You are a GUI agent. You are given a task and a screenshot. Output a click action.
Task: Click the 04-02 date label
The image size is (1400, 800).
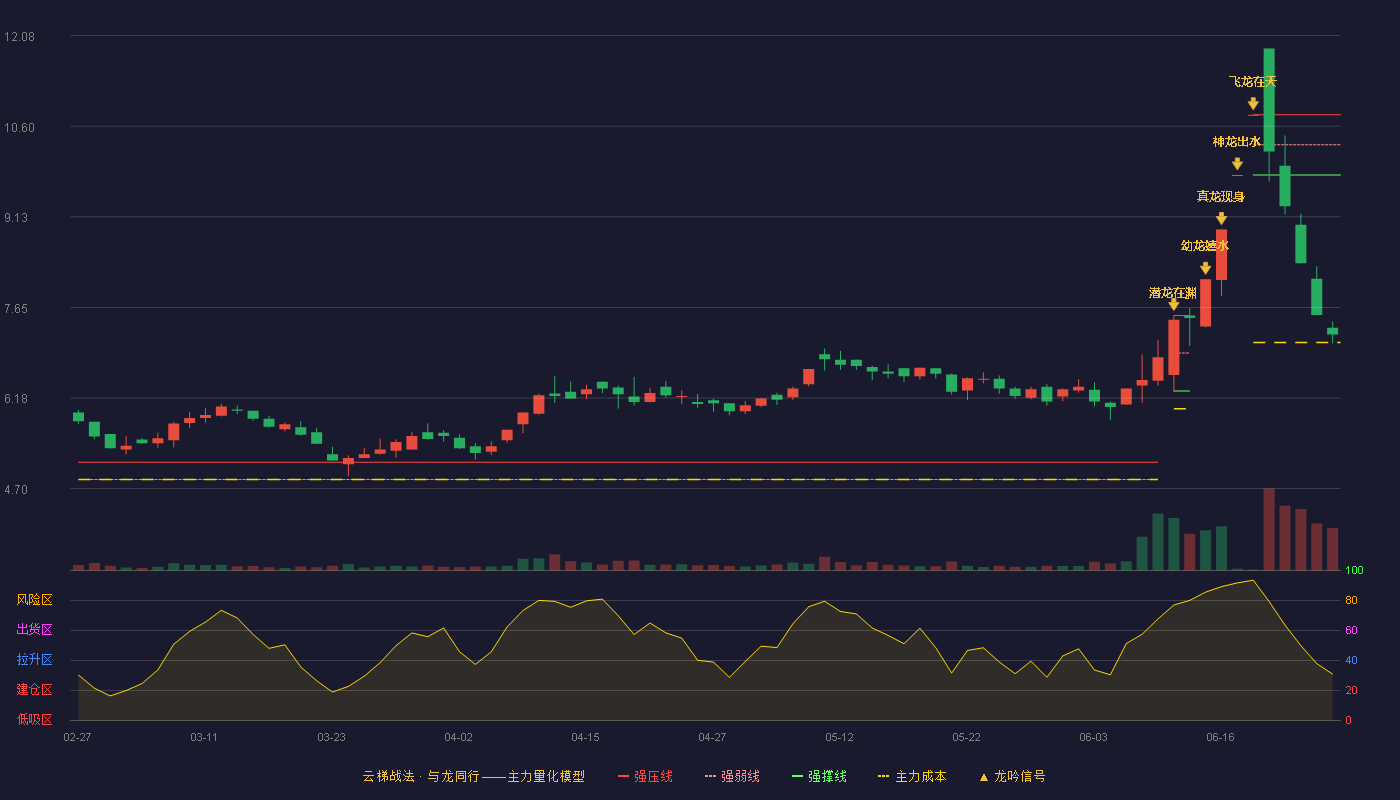coord(458,737)
